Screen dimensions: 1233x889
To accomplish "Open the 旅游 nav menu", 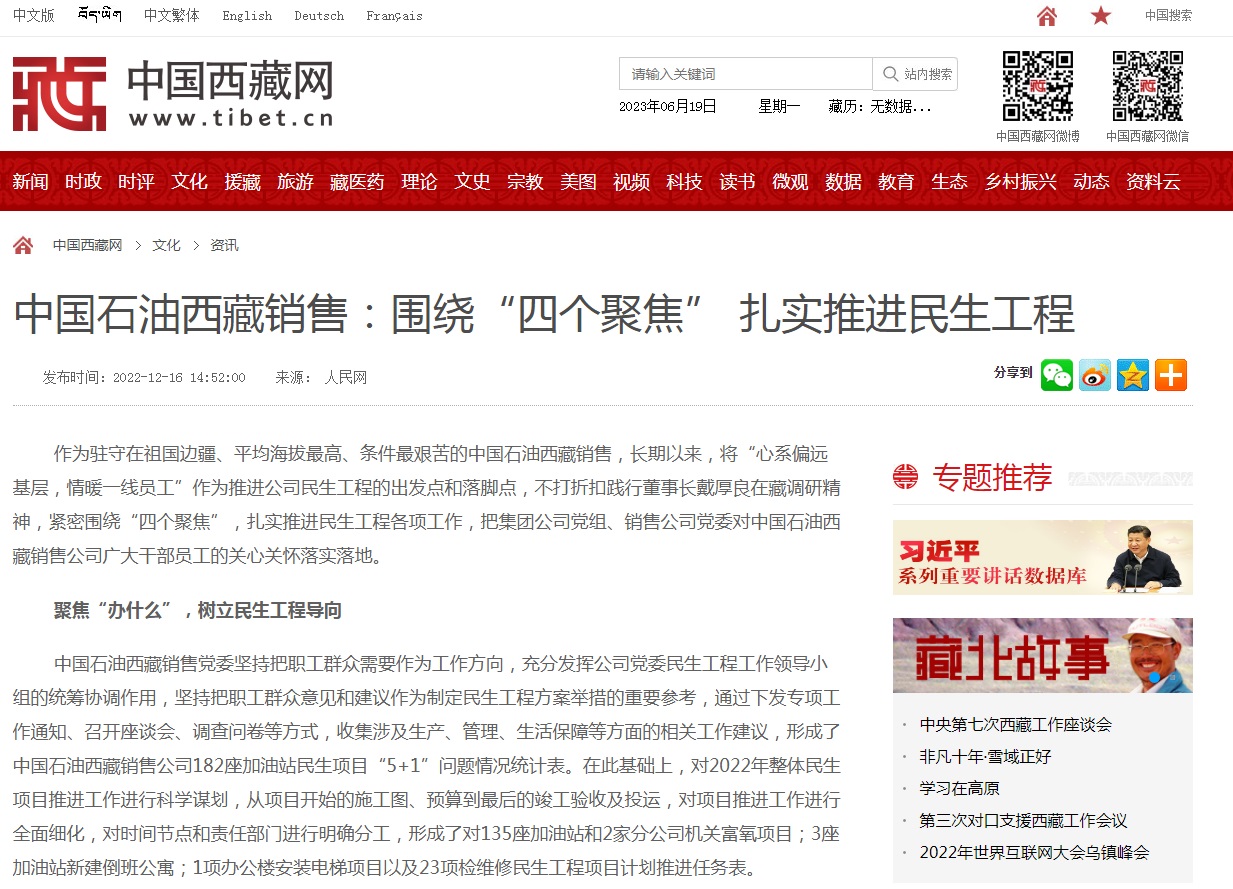I will pos(296,181).
